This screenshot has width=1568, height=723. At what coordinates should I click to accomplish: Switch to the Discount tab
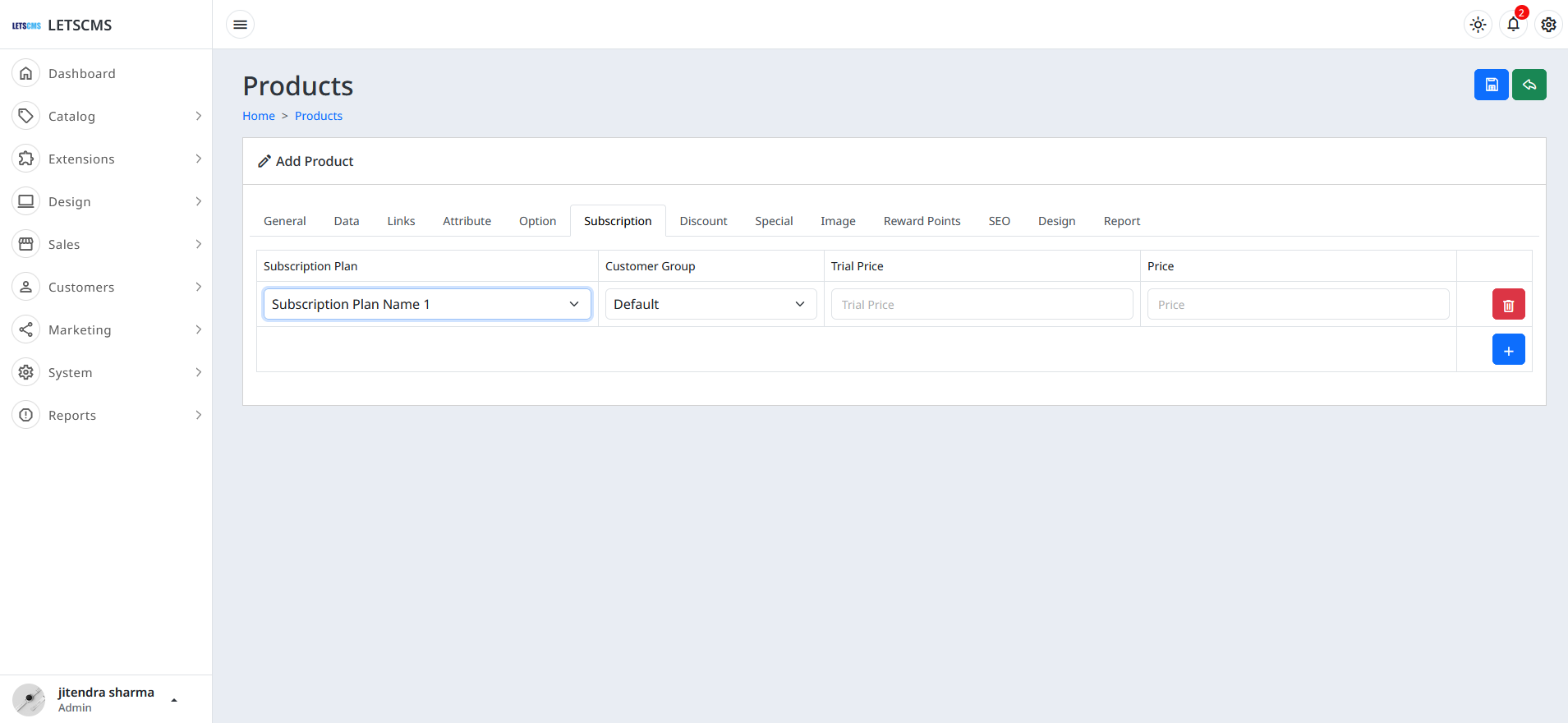coord(703,221)
